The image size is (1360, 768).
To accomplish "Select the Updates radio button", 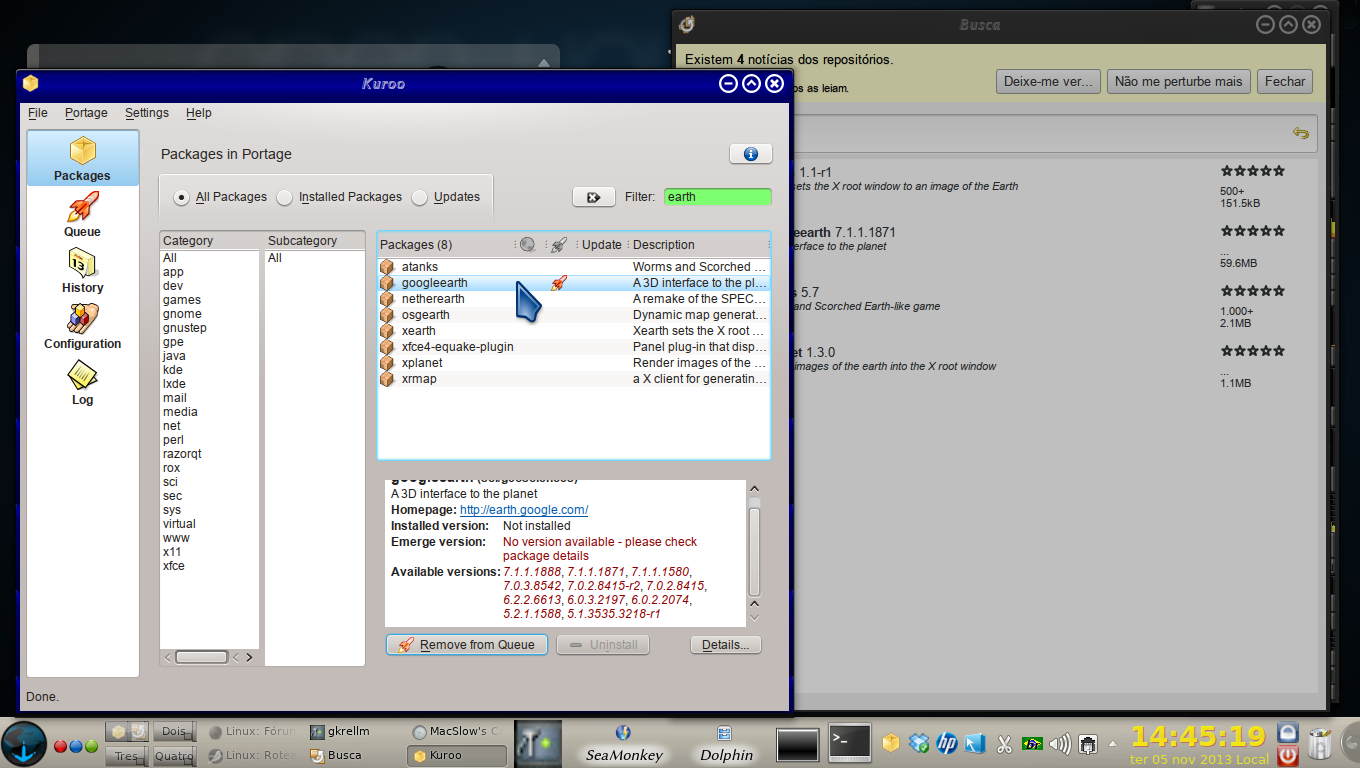I will pos(420,197).
